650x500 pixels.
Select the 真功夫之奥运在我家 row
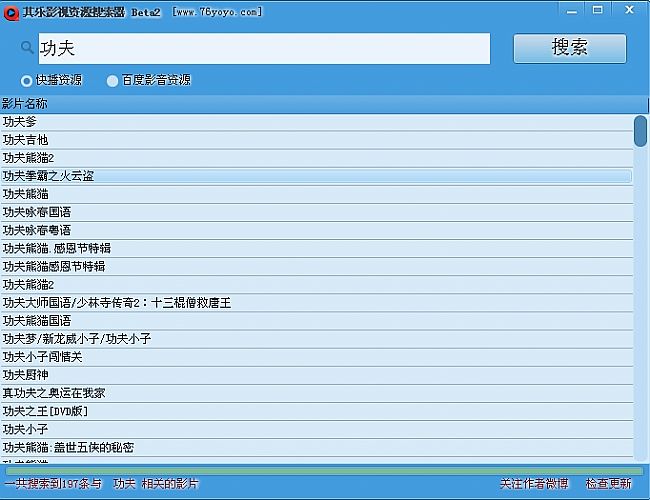pos(317,393)
